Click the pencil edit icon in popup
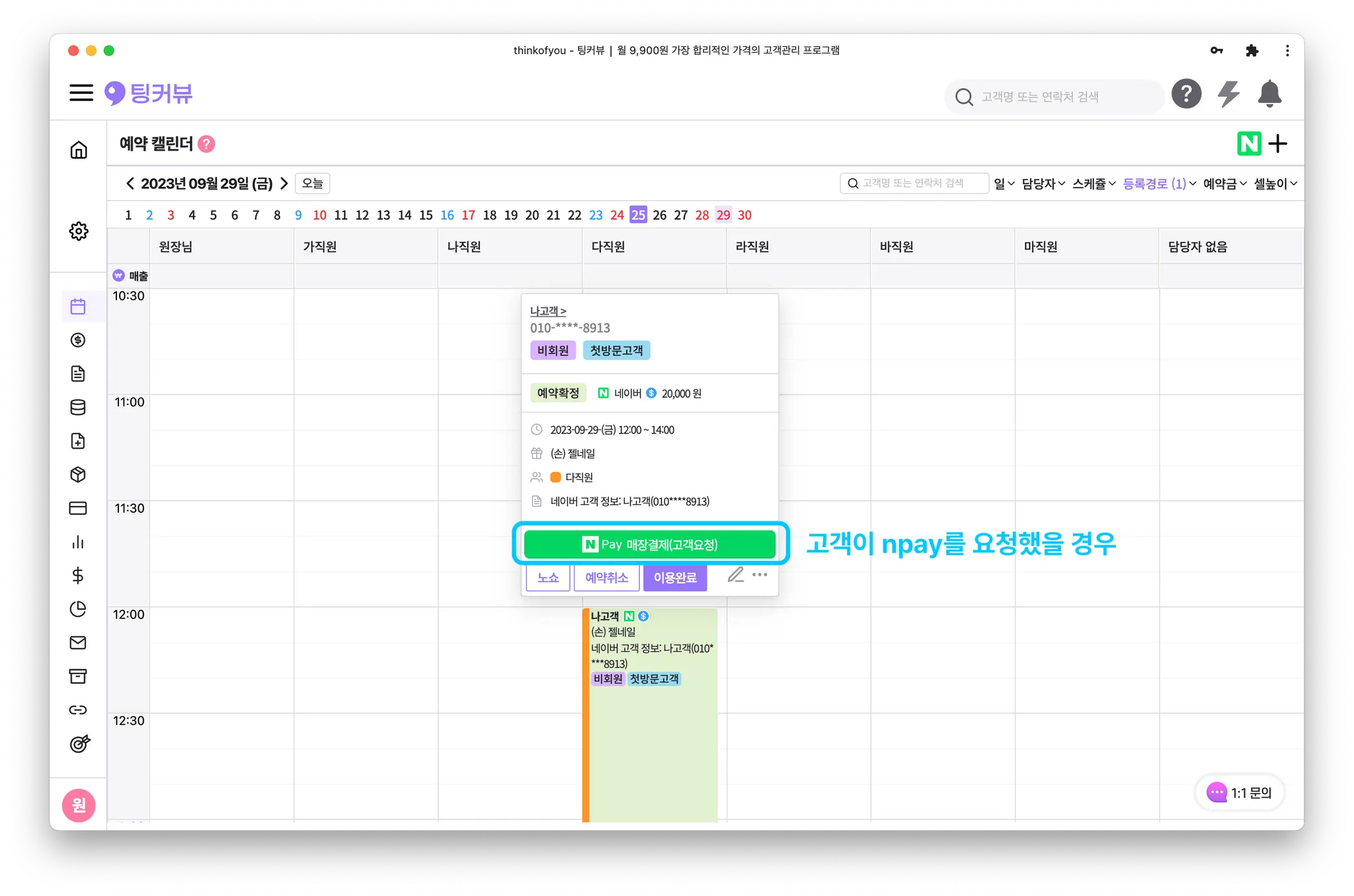 [735, 575]
